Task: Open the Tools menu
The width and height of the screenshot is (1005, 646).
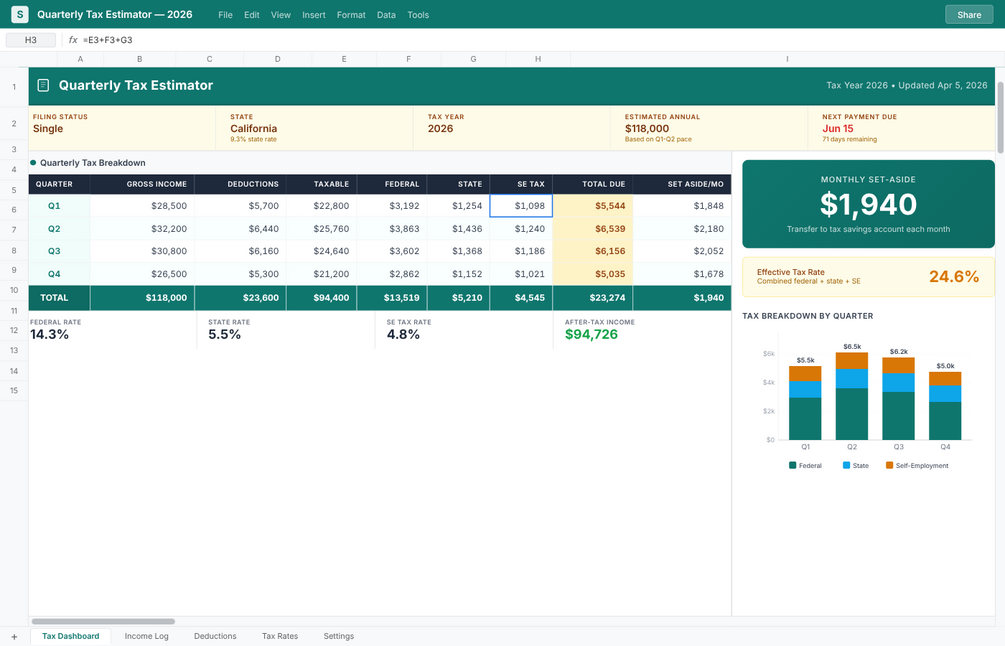Action: coord(418,15)
